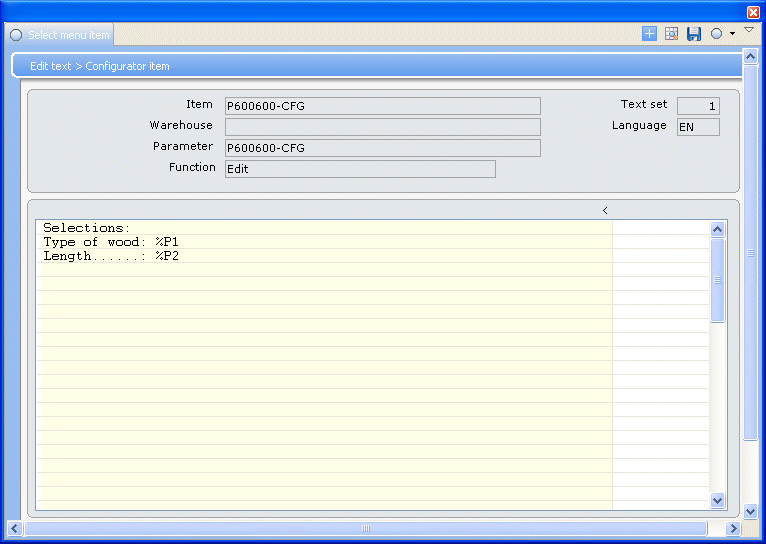The image size is (766, 544).
Task: Select the 'Select menu item' tab
Action: pos(60,35)
